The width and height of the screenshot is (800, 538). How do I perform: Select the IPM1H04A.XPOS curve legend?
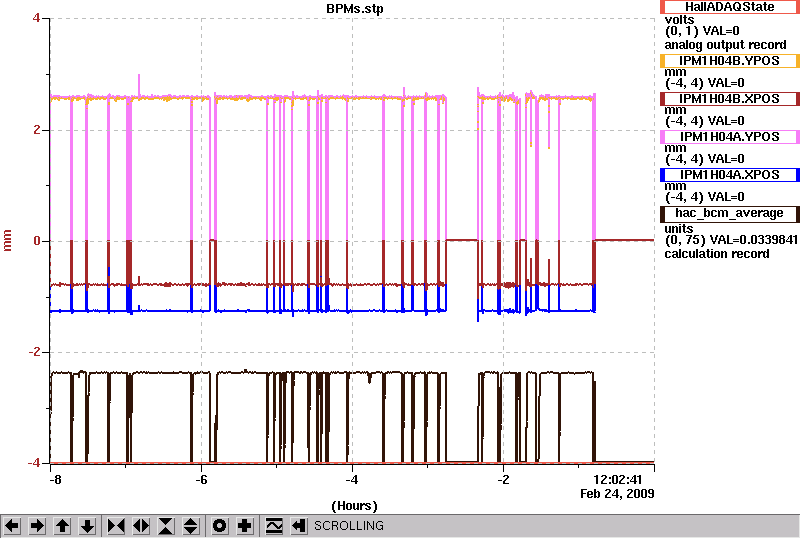[x=730, y=175]
